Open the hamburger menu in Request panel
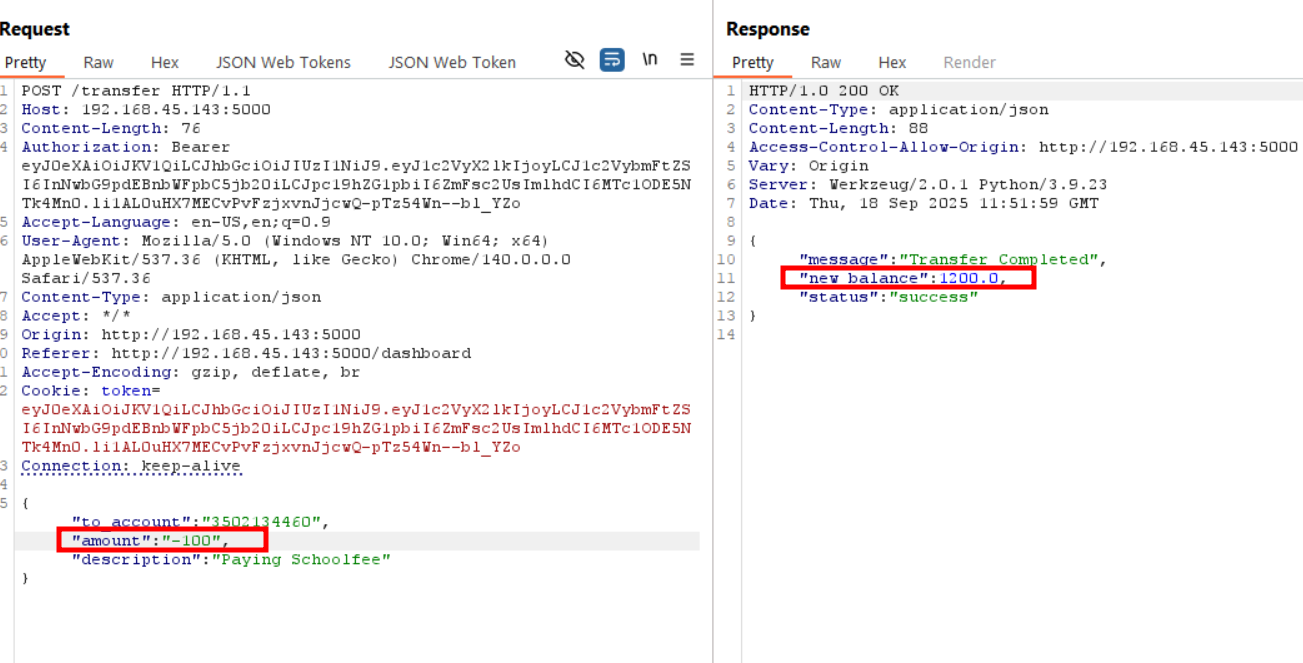Image resolution: width=1303 pixels, height=663 pixels. pos(687,60)
